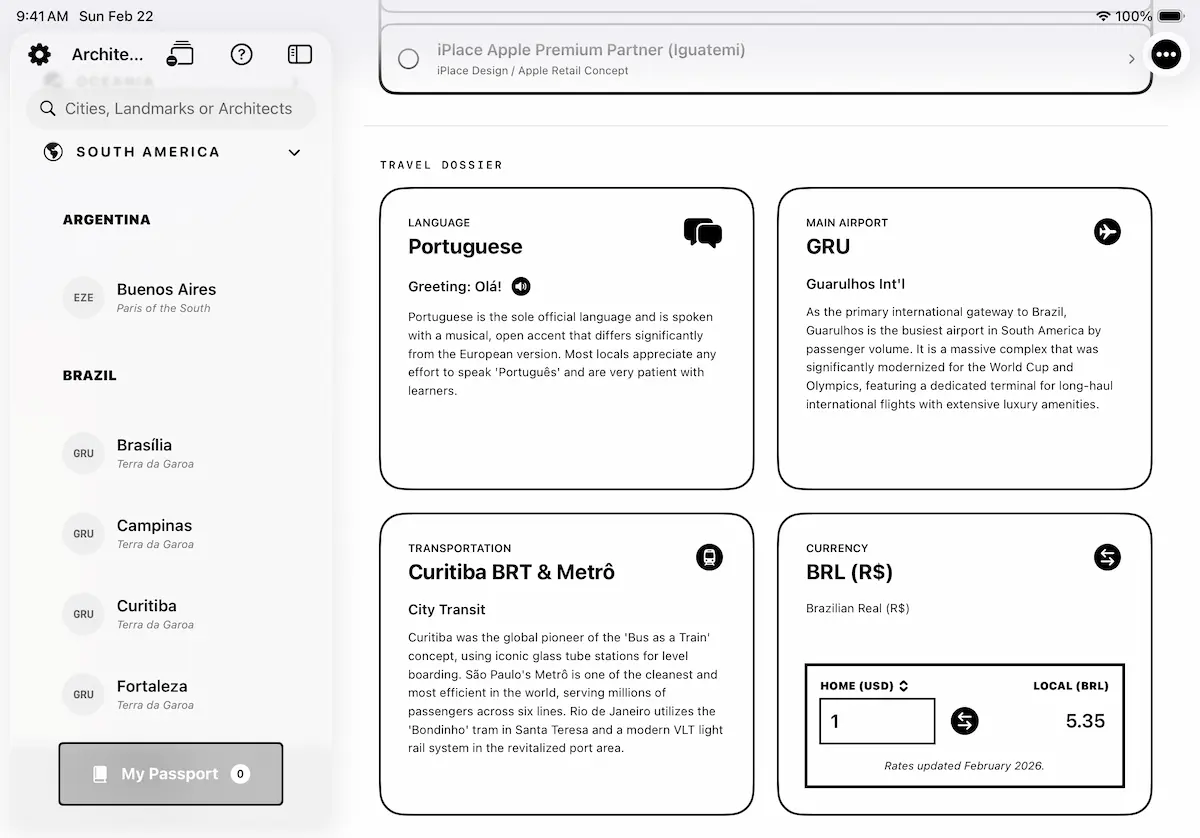
Task: Open Campinas city entry
Action: [x=155, y=534]
